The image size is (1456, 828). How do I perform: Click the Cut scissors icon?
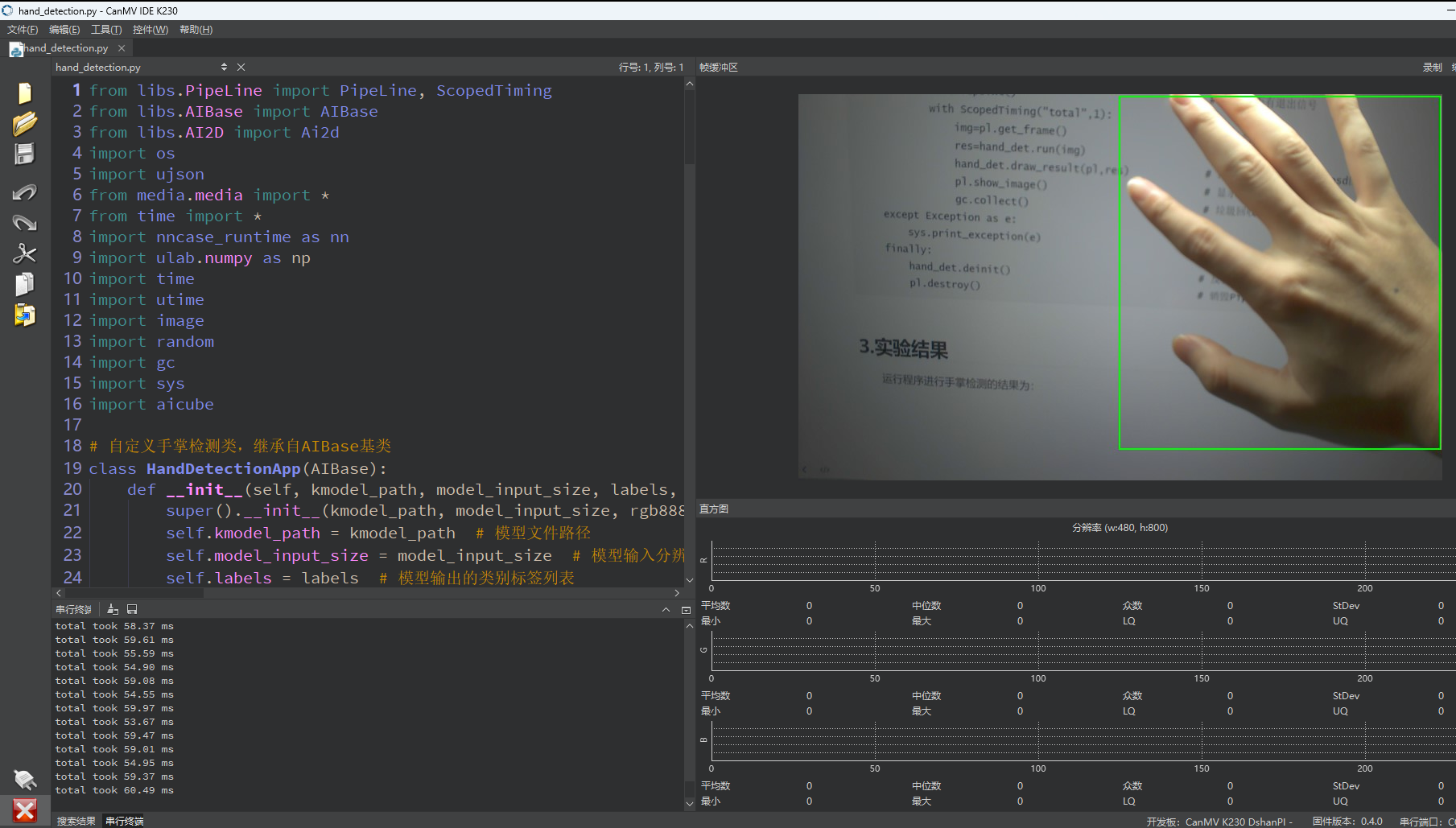(x=25, y=253)
